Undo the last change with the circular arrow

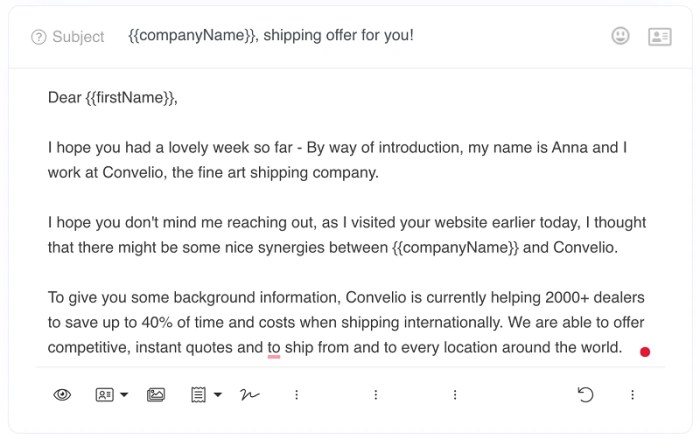tap(585, 394)
